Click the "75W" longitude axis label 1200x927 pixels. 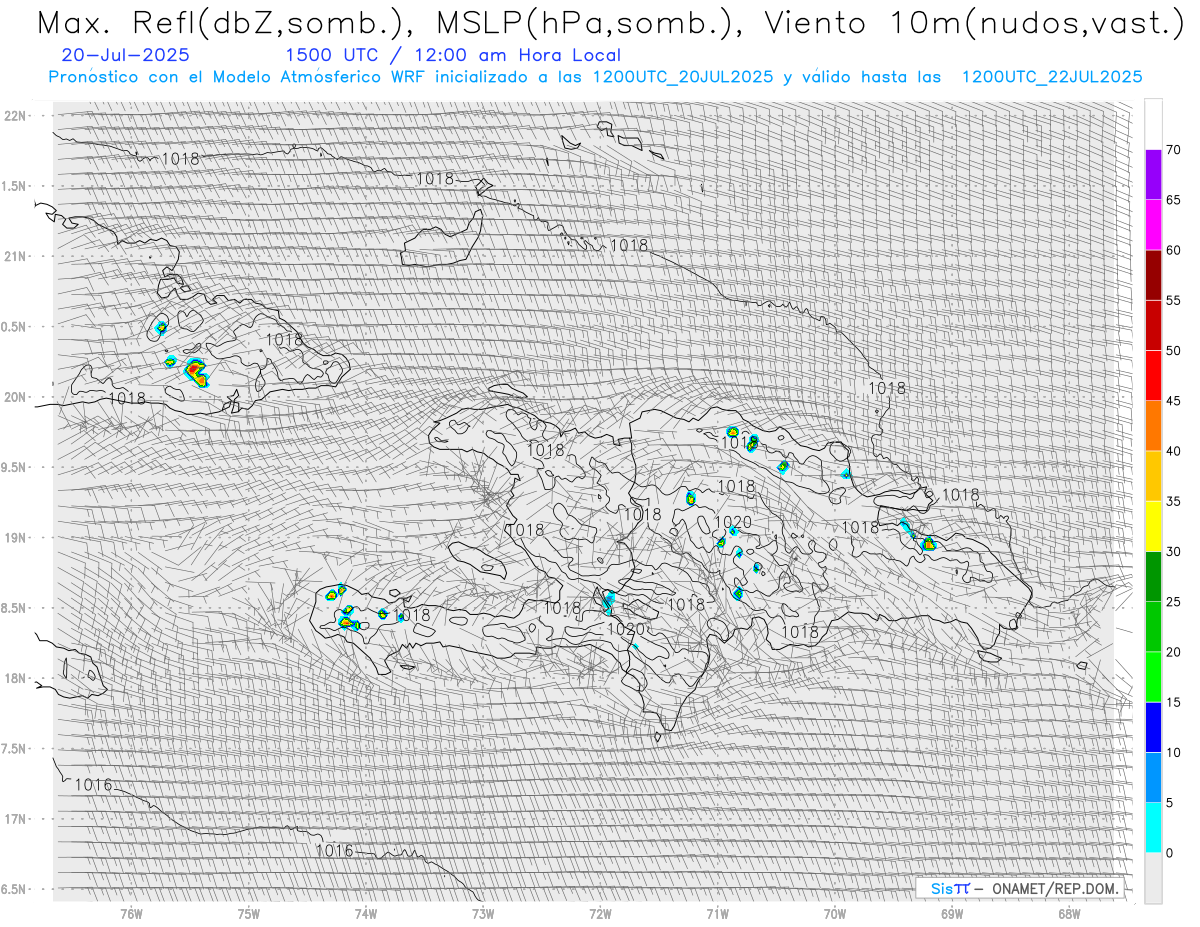(x=249, y=913)
